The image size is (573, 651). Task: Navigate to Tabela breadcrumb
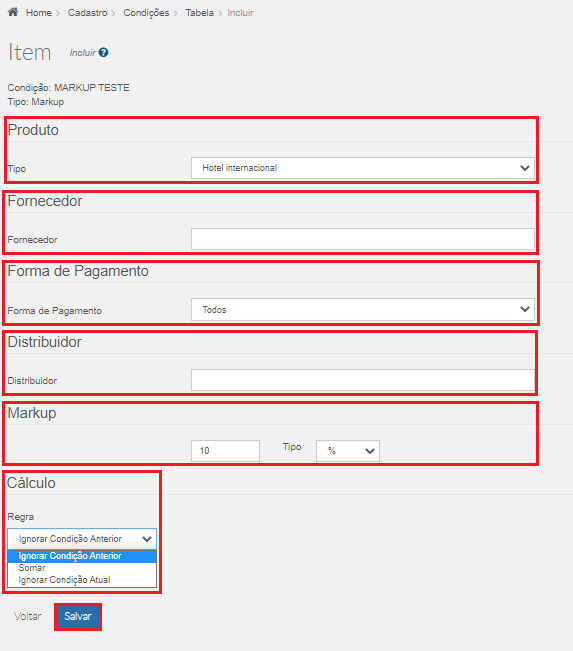[x=199, y=13]
